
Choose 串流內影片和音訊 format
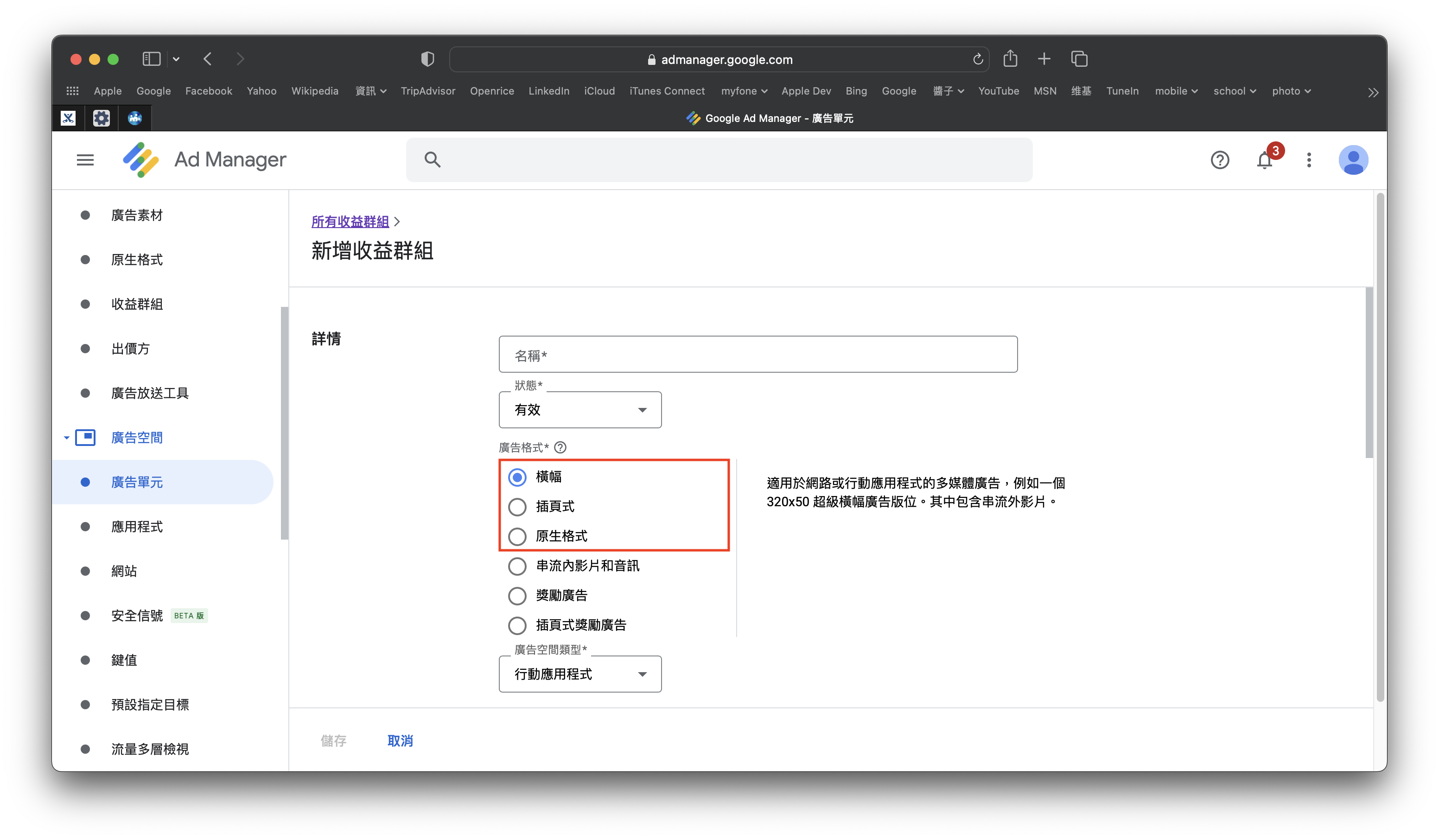517,566
